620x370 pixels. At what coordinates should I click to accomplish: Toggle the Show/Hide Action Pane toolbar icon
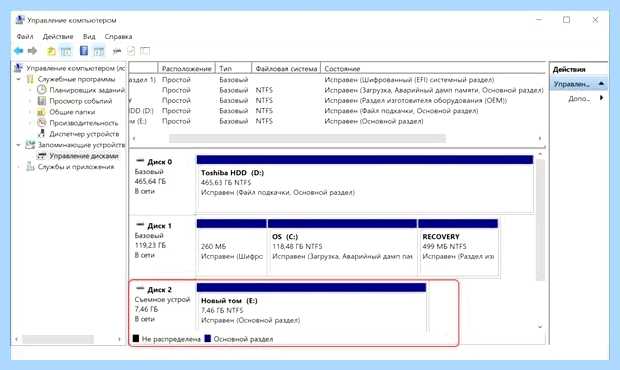point(98,51)
